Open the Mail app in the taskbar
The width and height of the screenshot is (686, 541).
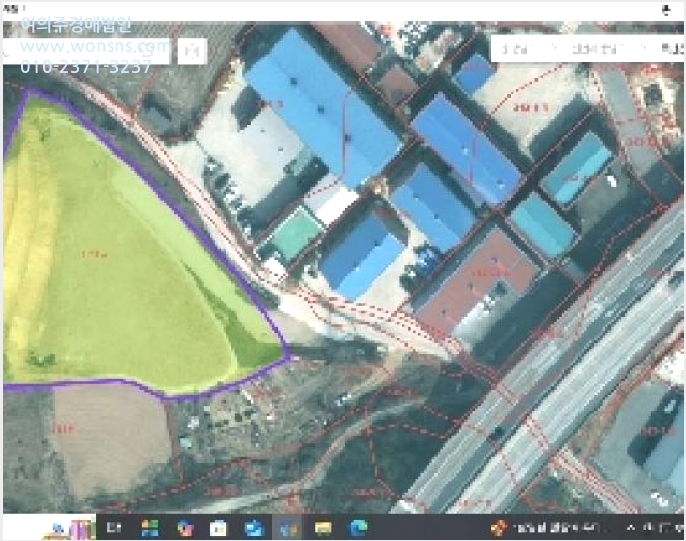tap(254, 528)
